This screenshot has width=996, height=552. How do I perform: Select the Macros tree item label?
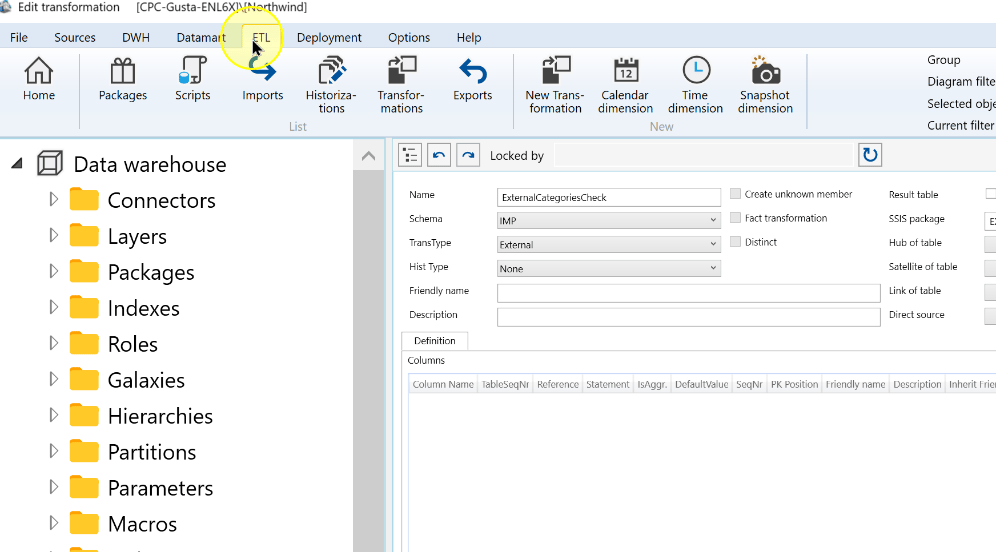[142, 524]
